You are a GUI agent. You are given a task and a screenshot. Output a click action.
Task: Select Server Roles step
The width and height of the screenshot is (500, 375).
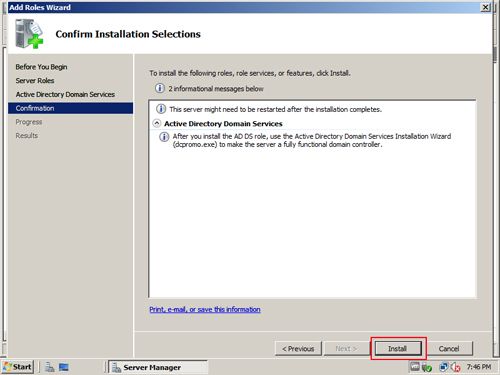tap(35, 81)
